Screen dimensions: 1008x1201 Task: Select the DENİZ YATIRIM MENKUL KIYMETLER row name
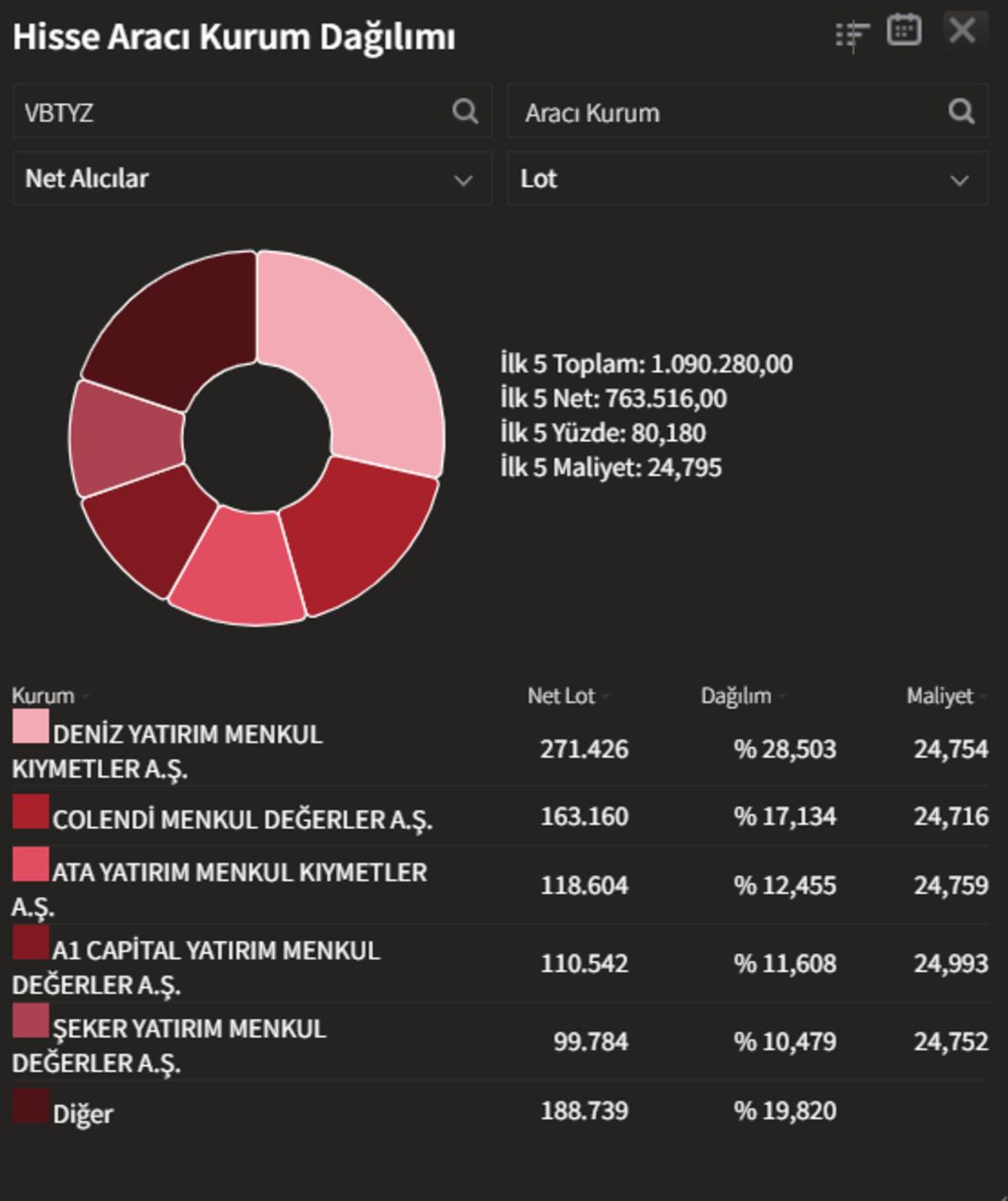pyautogui.click(x=167, y=751)
